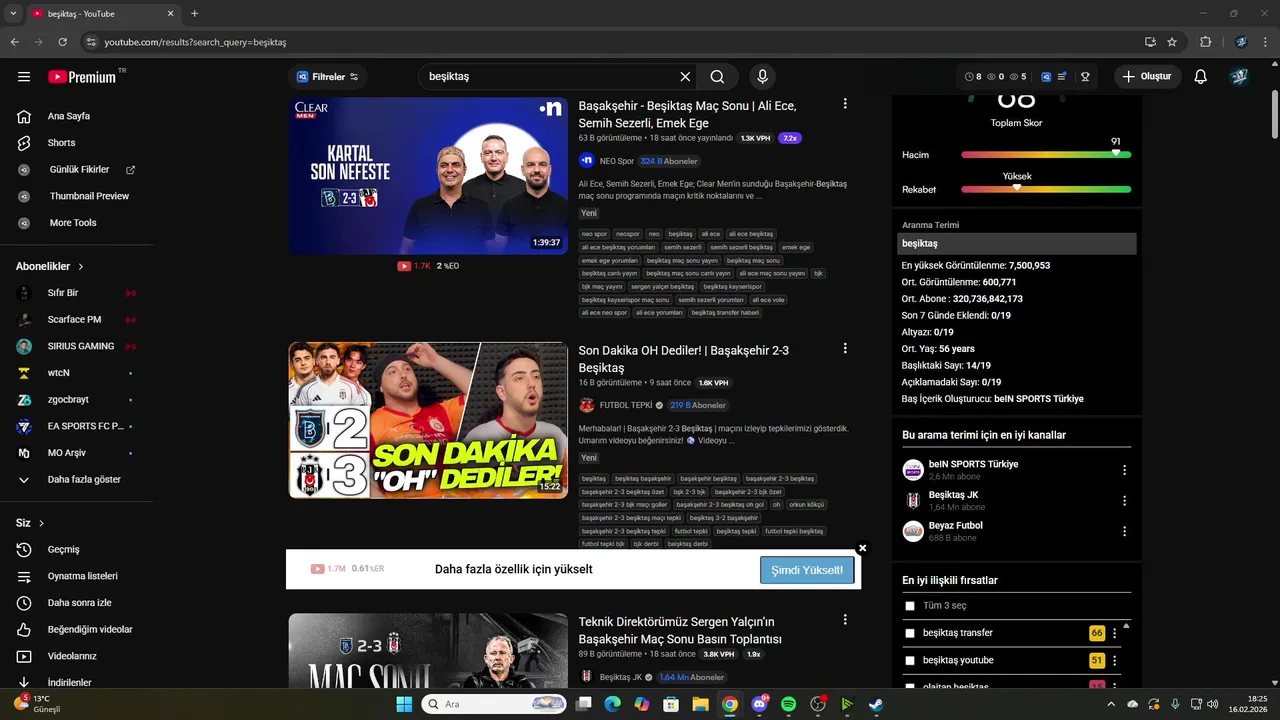Click the Oluştur create button
This screenshot has height=720, width=1280.
[1147, 77]
